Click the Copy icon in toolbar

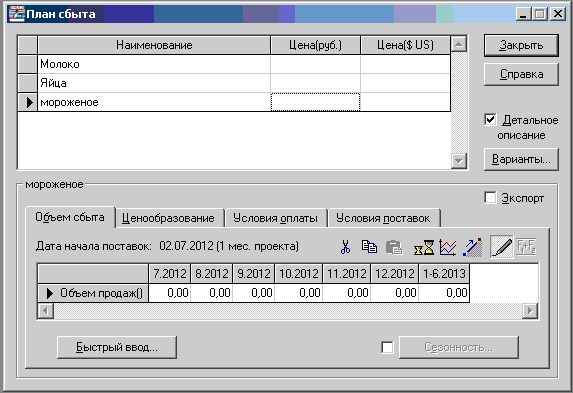[369, 247]
